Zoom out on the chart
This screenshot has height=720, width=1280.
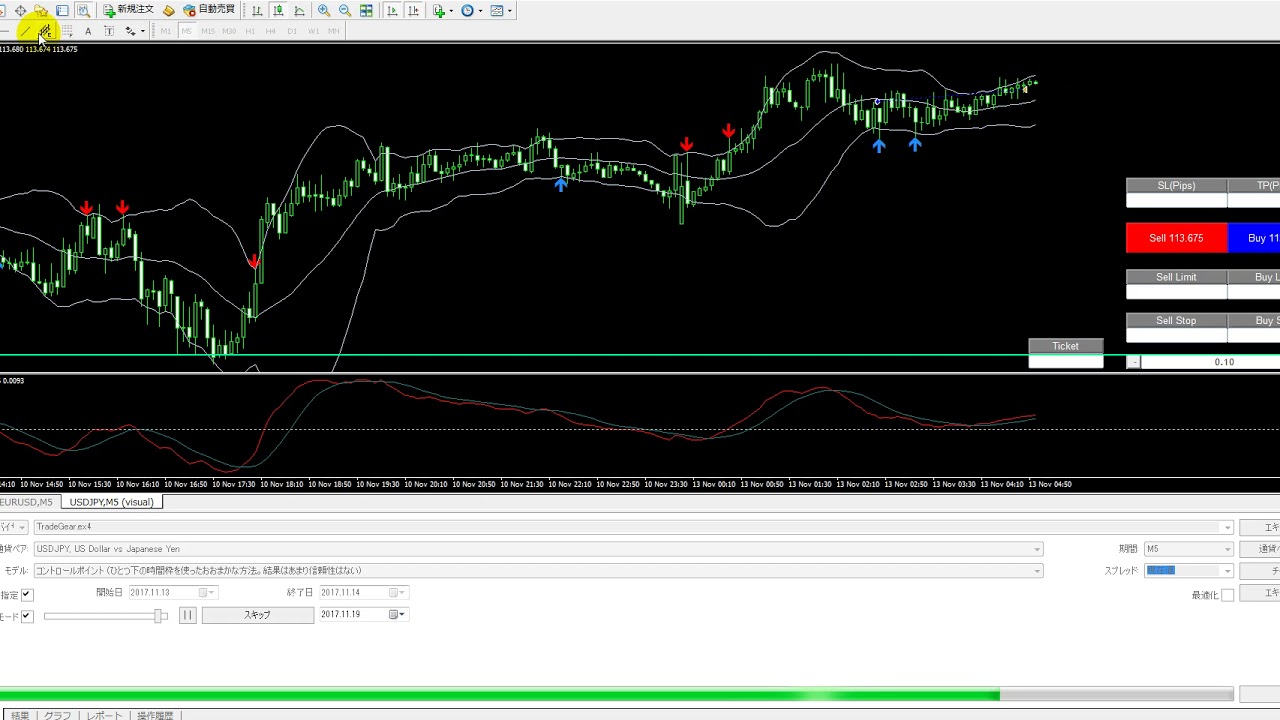[345, 11]
